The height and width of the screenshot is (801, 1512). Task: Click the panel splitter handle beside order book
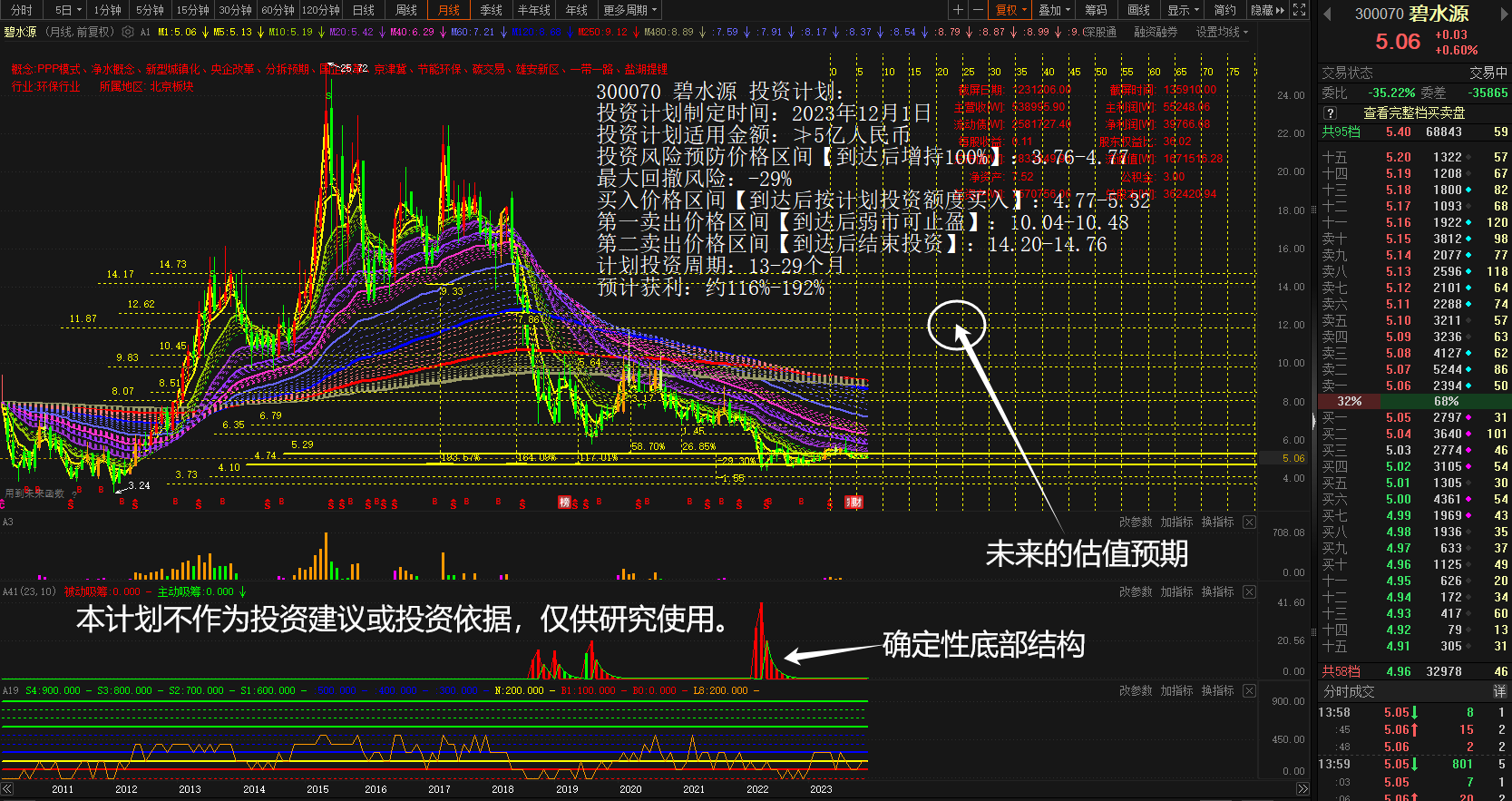pyautogui.click(x=1314, y=421)
